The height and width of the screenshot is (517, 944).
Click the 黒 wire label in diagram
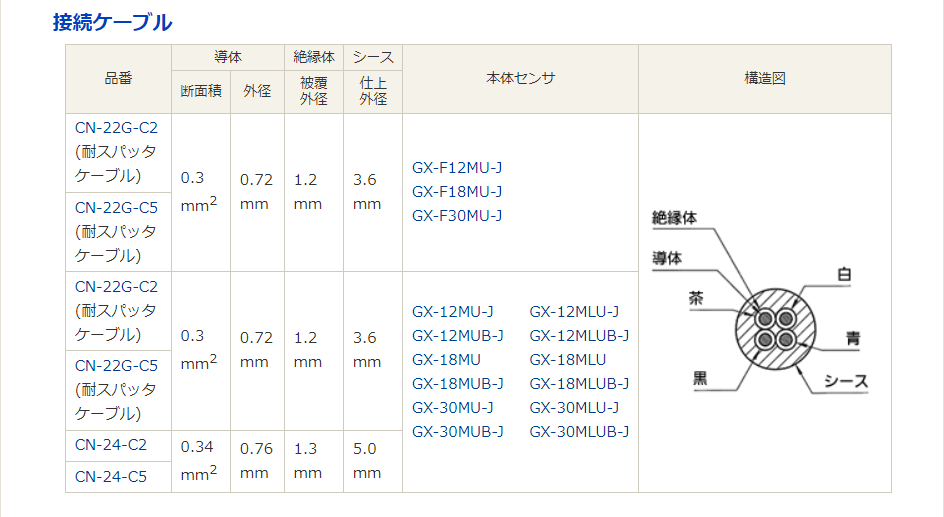pos(700,379)
